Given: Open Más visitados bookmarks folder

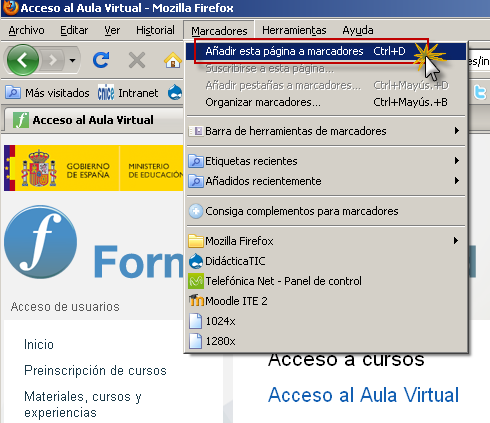Looking at the screenshot, I should [x=47, y=93].
